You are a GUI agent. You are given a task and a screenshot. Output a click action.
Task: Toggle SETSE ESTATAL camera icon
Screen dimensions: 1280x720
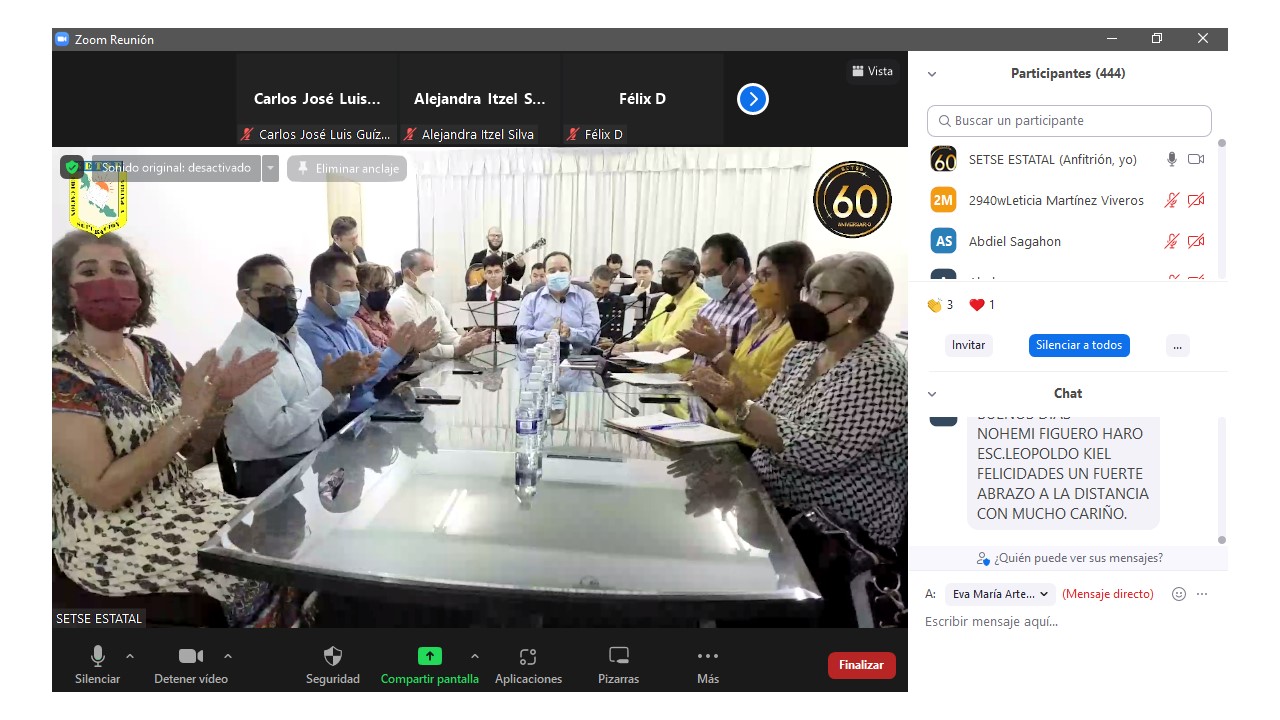click(x=1196, y=159)
